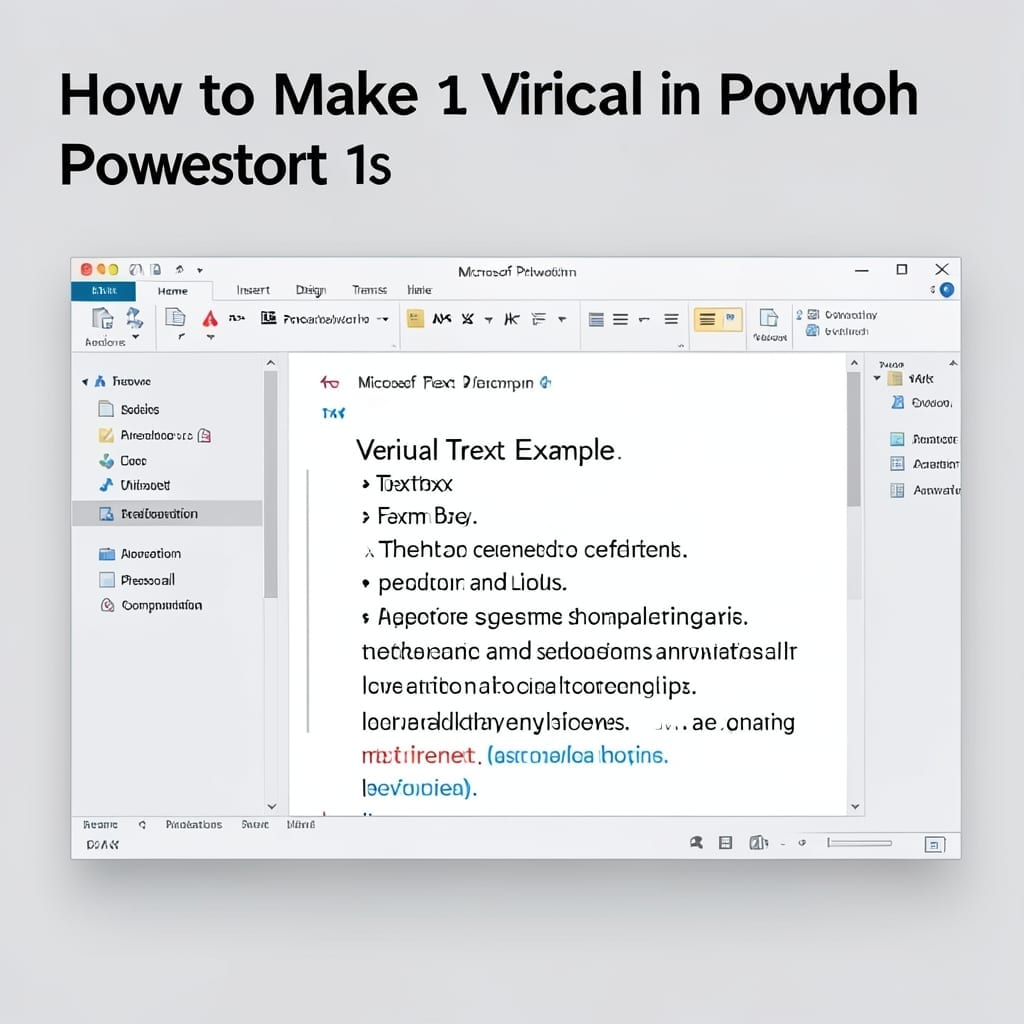The width and height of the screenshot is (1024, 1024).
Task: Toggle the yellow note icon left of 'NK'
Action: (x=415, y=319)
